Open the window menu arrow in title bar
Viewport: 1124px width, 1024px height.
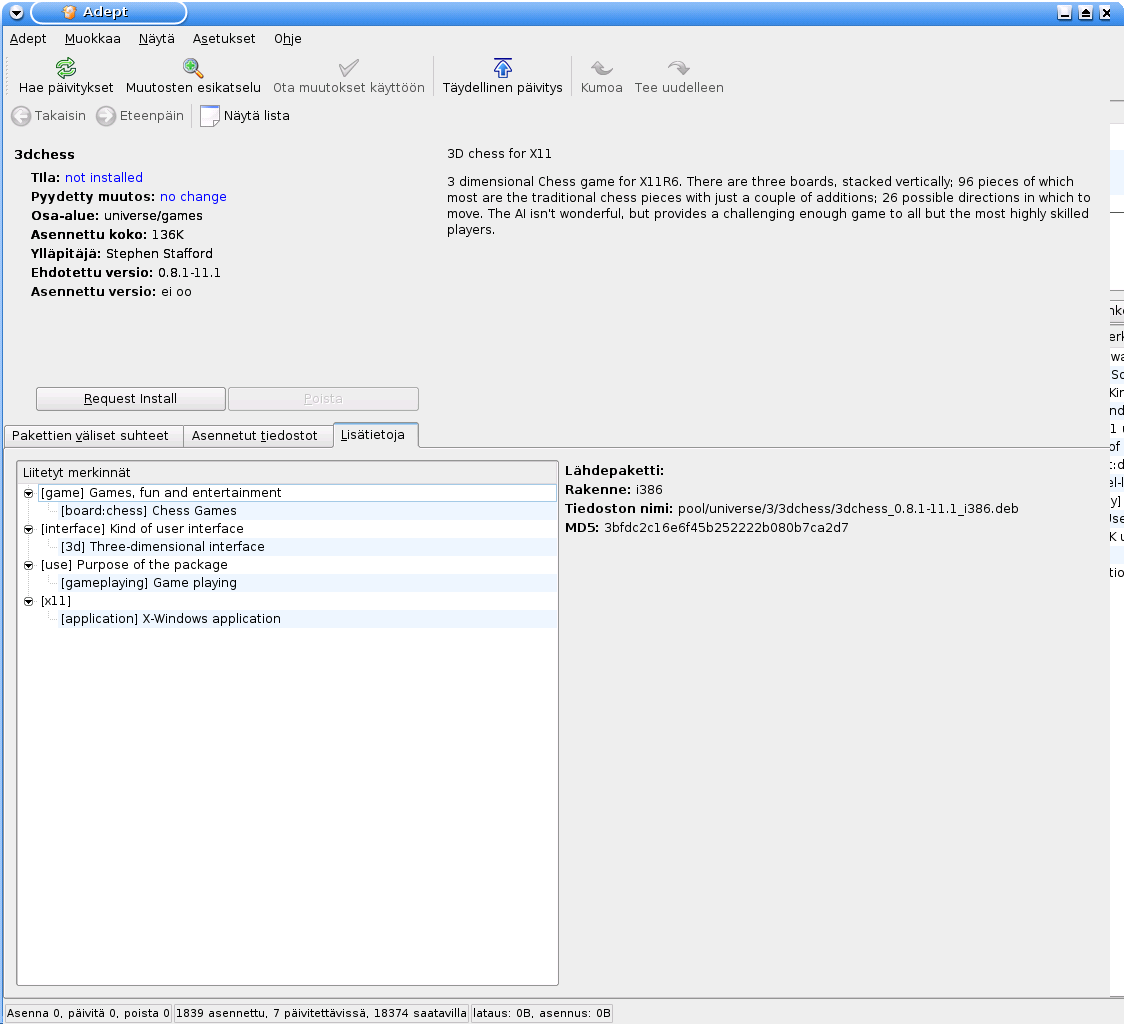pos(16,13)
